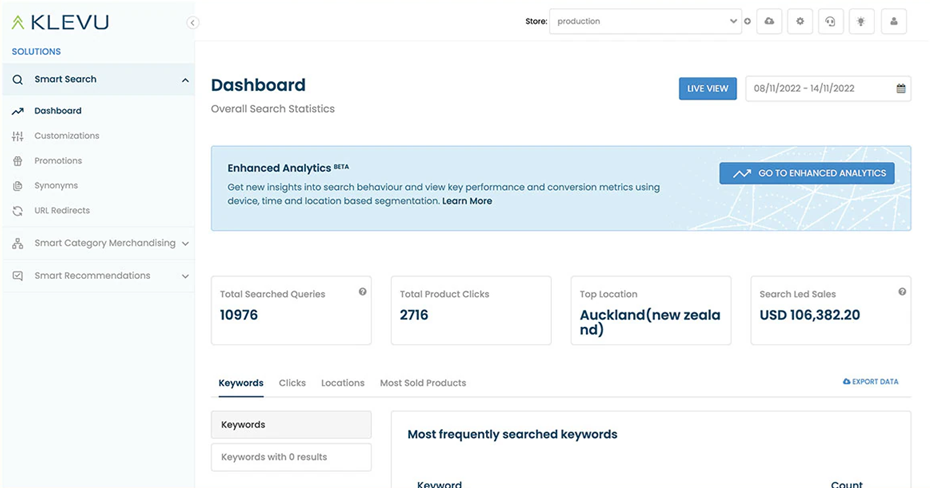Select Keywords with 0 results option
Viewport: 930px width, 488px height.
coord(291,457)
